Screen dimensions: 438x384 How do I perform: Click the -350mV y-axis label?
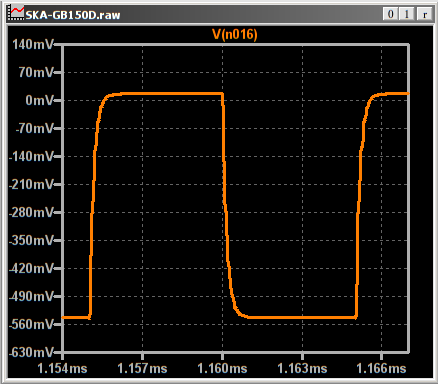31,240
